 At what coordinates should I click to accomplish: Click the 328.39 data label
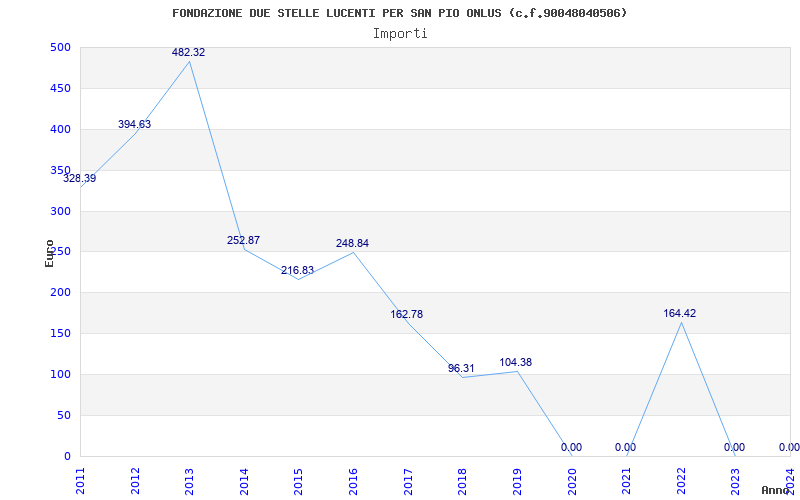(x=80, y=179)
